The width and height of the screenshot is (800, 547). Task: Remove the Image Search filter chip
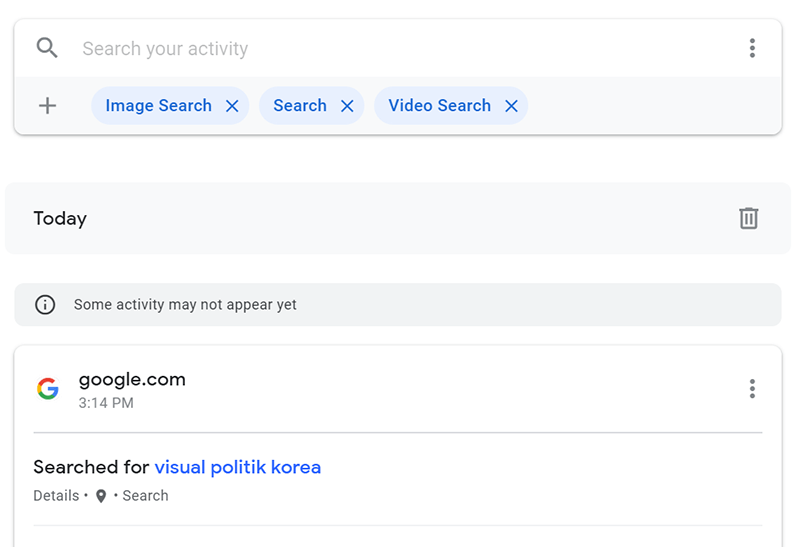[232, 106]
